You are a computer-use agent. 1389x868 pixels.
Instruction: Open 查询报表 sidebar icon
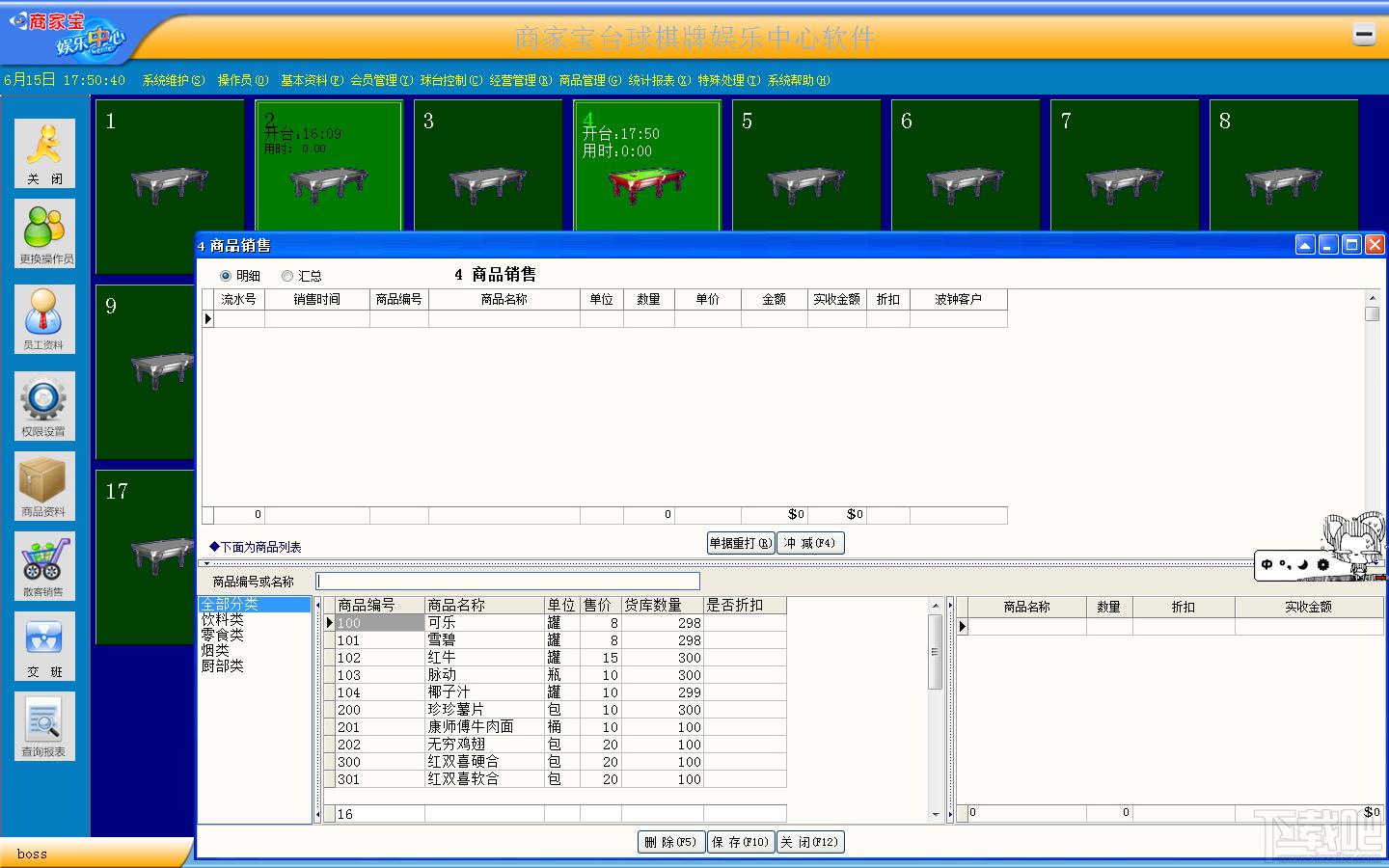(x=44, y=726)
